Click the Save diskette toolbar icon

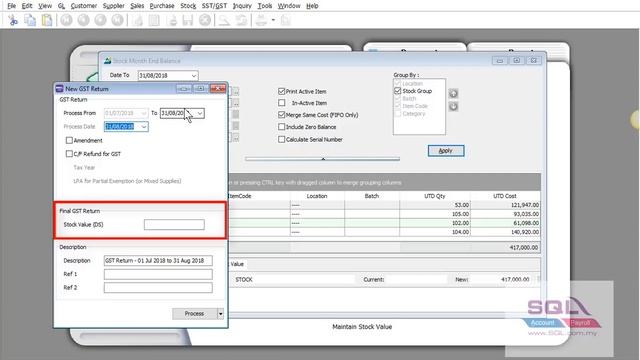click(x=188, y=20)
